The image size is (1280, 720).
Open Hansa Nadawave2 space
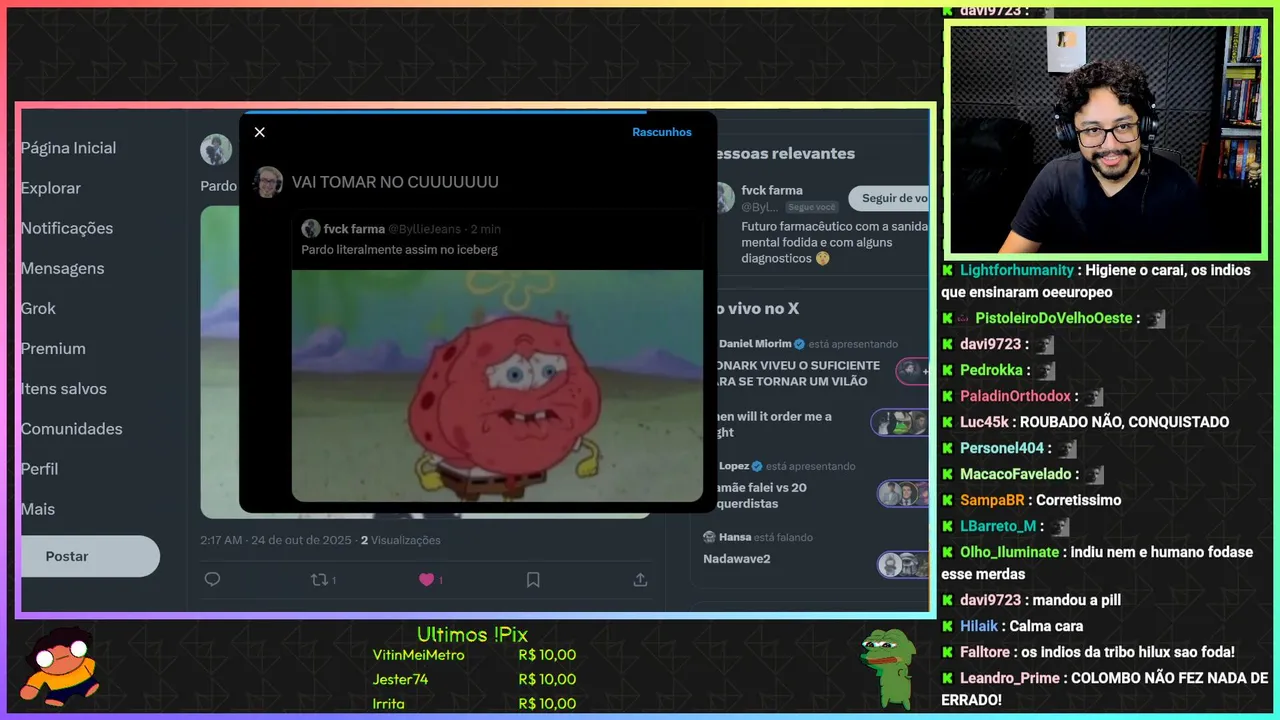[x=737, y=558]
